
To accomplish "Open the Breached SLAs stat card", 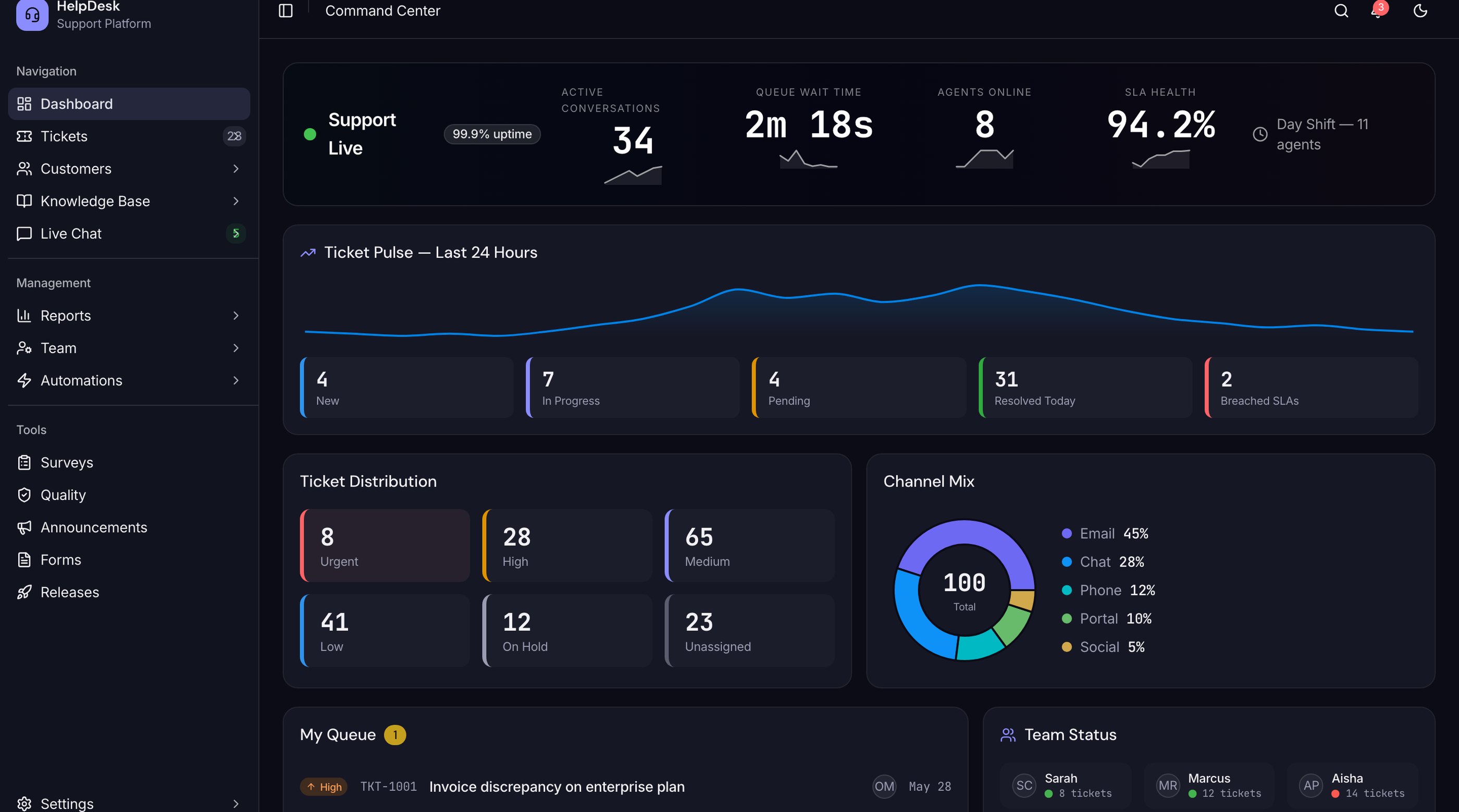I will [1311, 388].
